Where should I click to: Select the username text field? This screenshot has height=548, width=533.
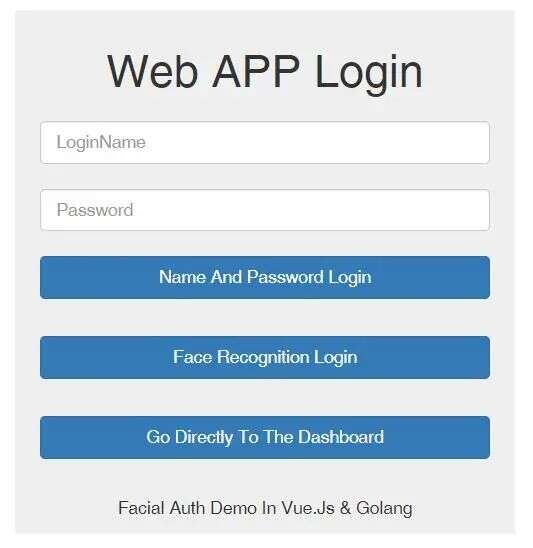pos(265,143)
